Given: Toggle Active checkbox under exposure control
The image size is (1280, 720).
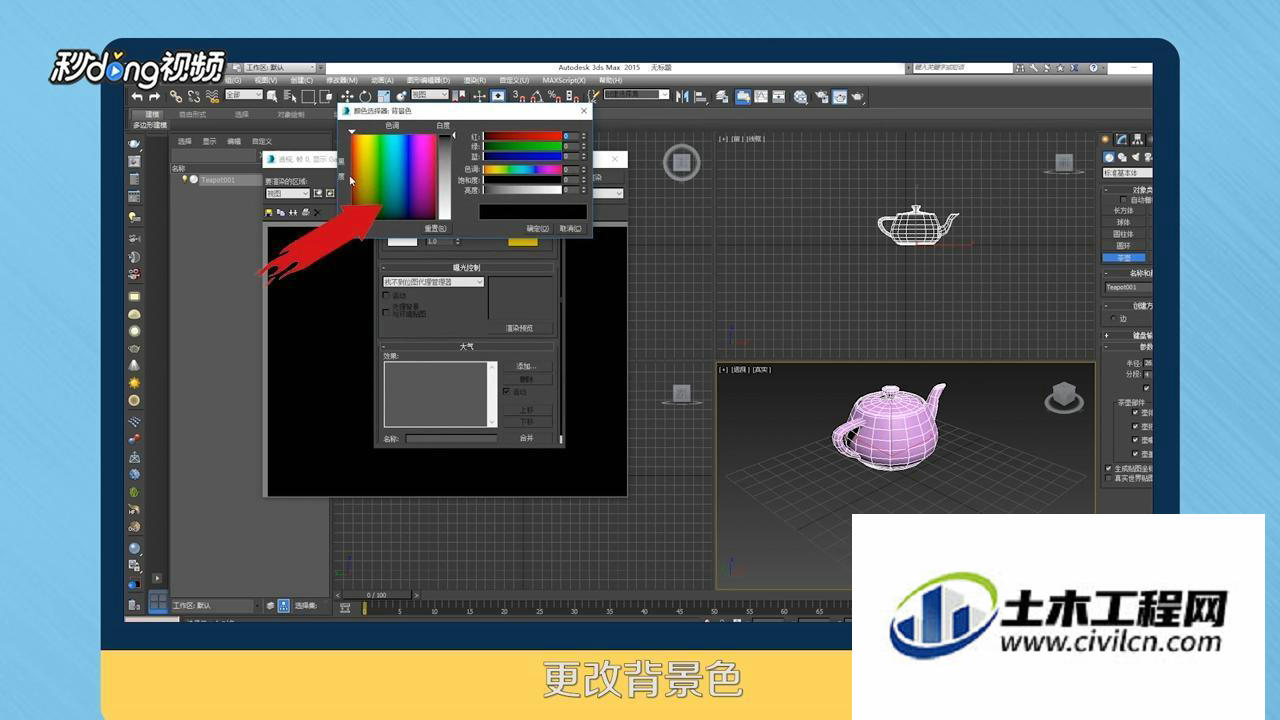Looking at the screenshot, I should (386, 295).
